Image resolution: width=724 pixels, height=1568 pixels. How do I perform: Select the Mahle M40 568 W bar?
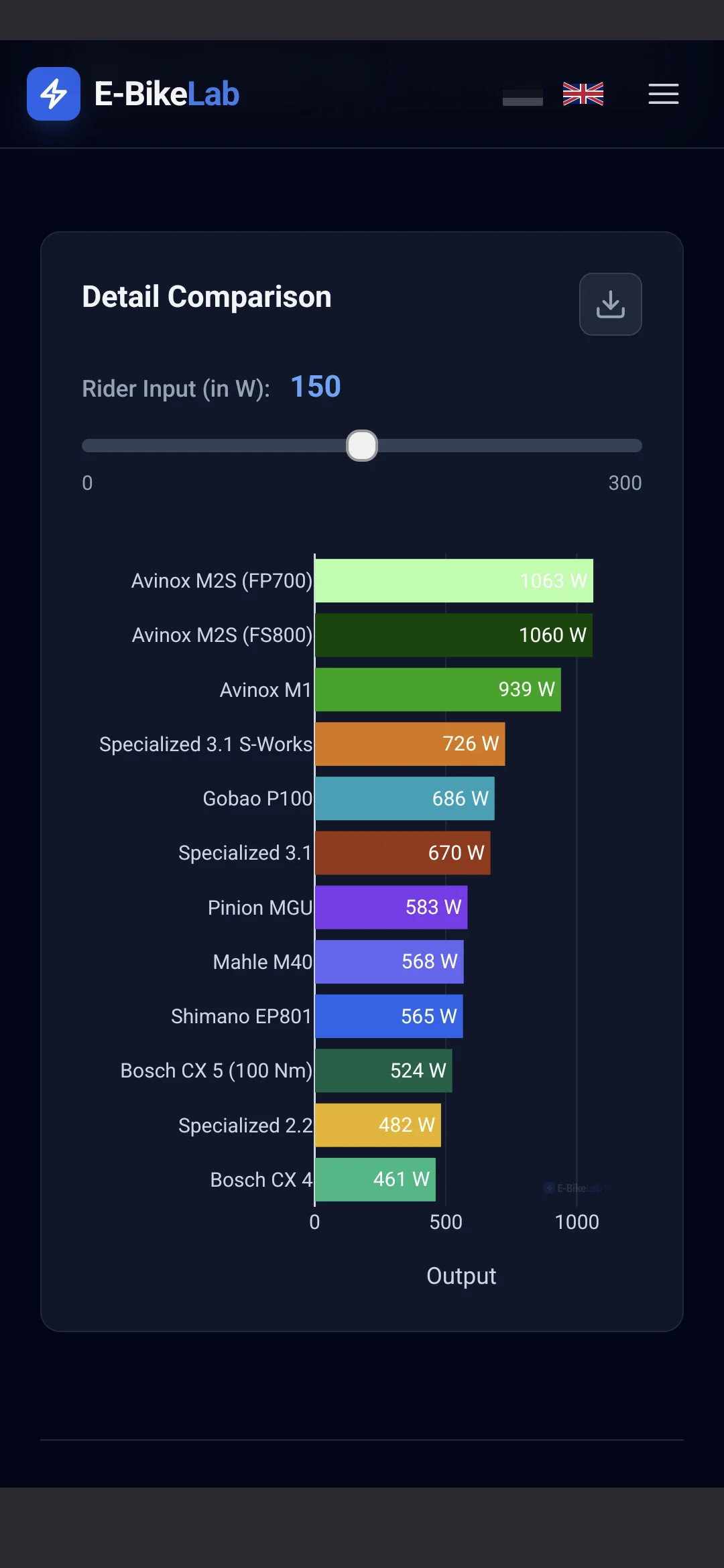[x=389, y=962]
